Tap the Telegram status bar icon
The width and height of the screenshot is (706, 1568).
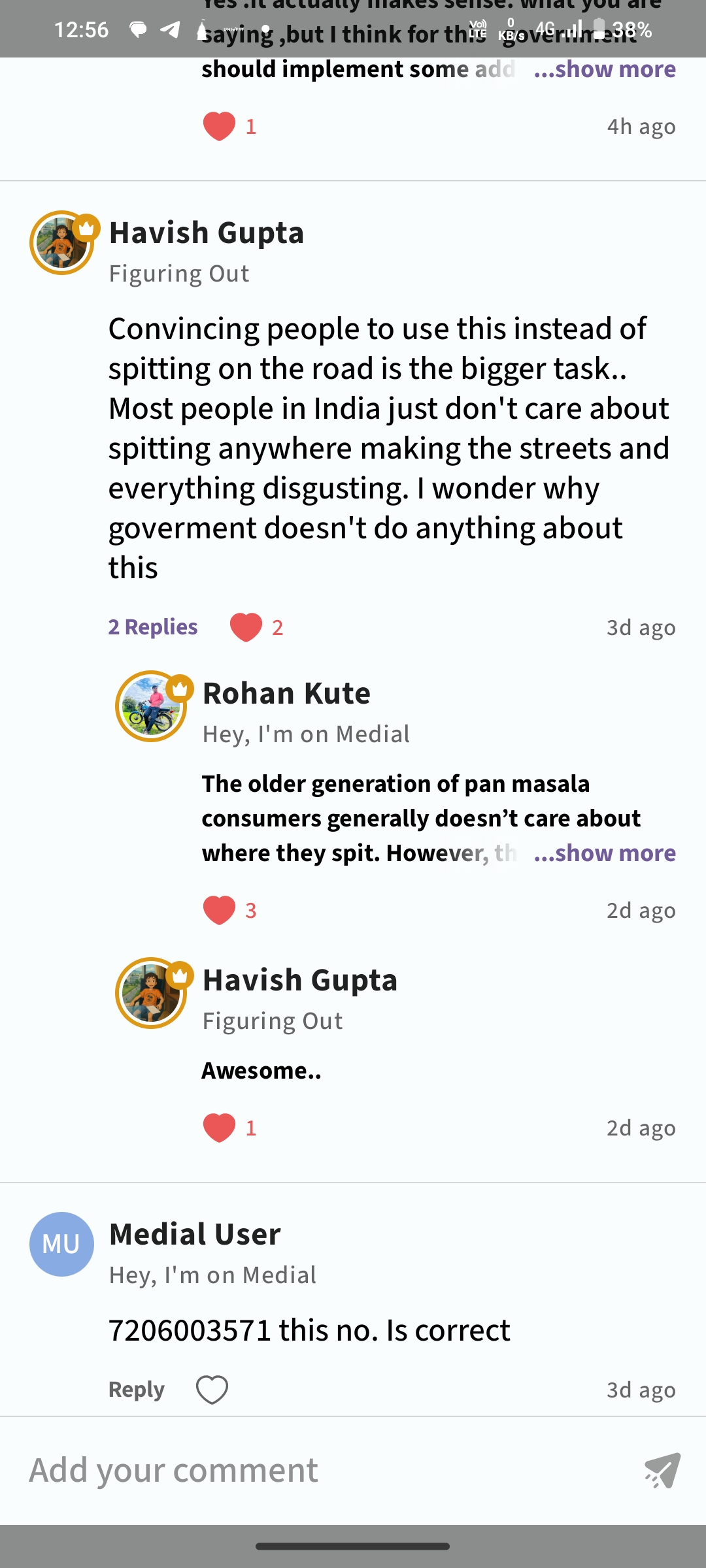[170, 30]
